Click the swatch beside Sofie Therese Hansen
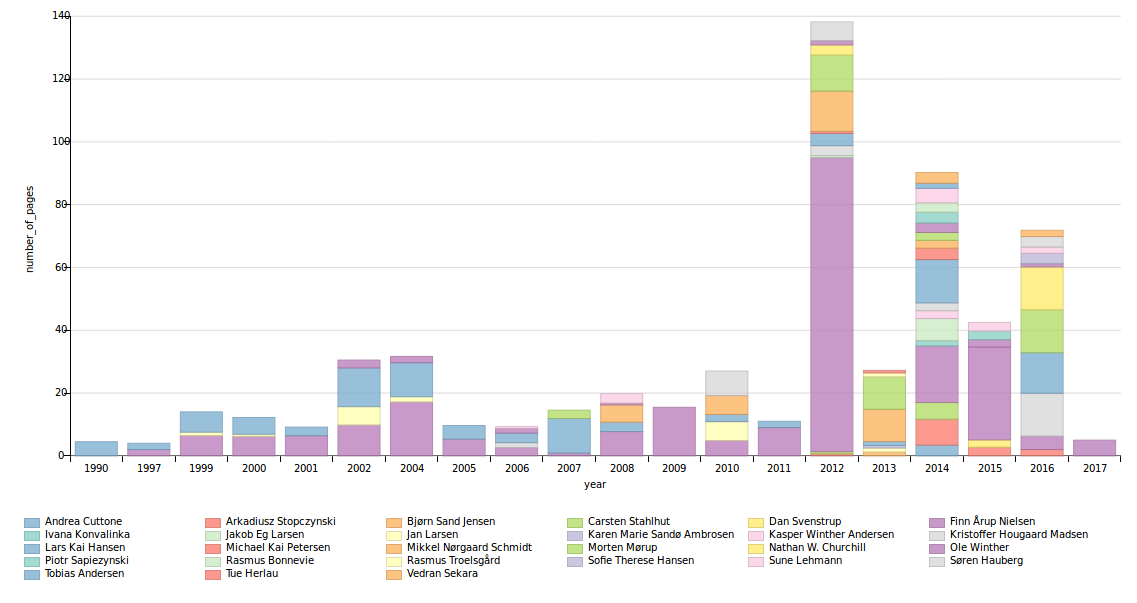 click(575, 562)
